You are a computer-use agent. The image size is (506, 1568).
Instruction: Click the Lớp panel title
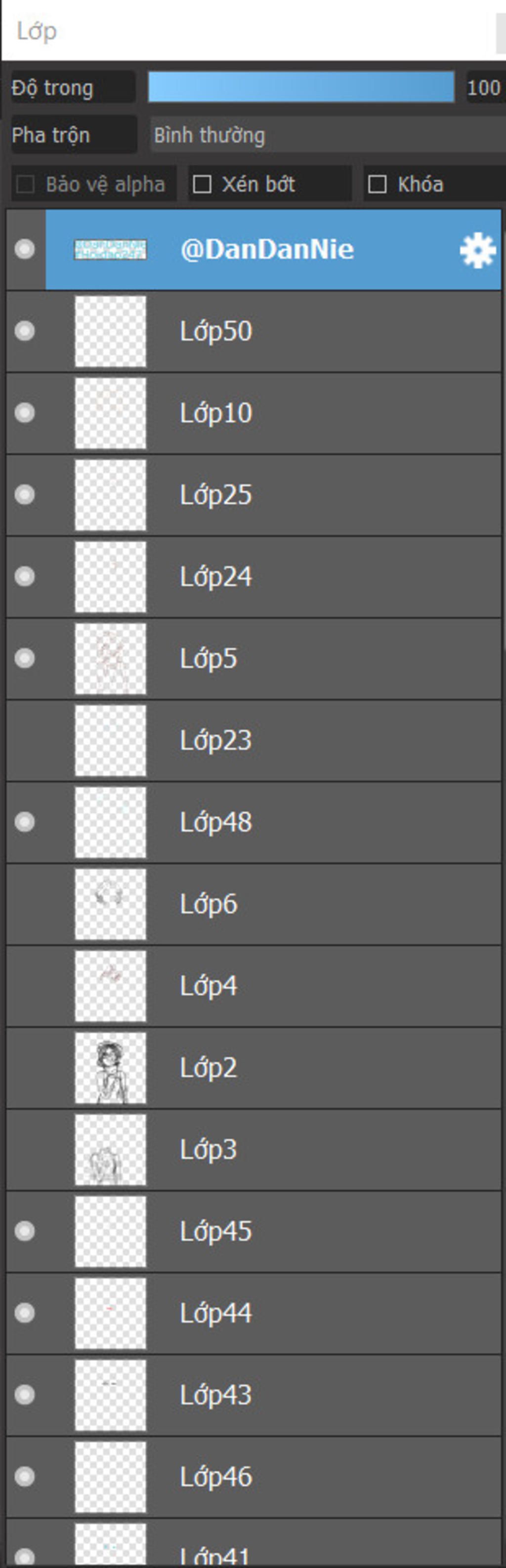pyautogui.click(x=37, y=31)
